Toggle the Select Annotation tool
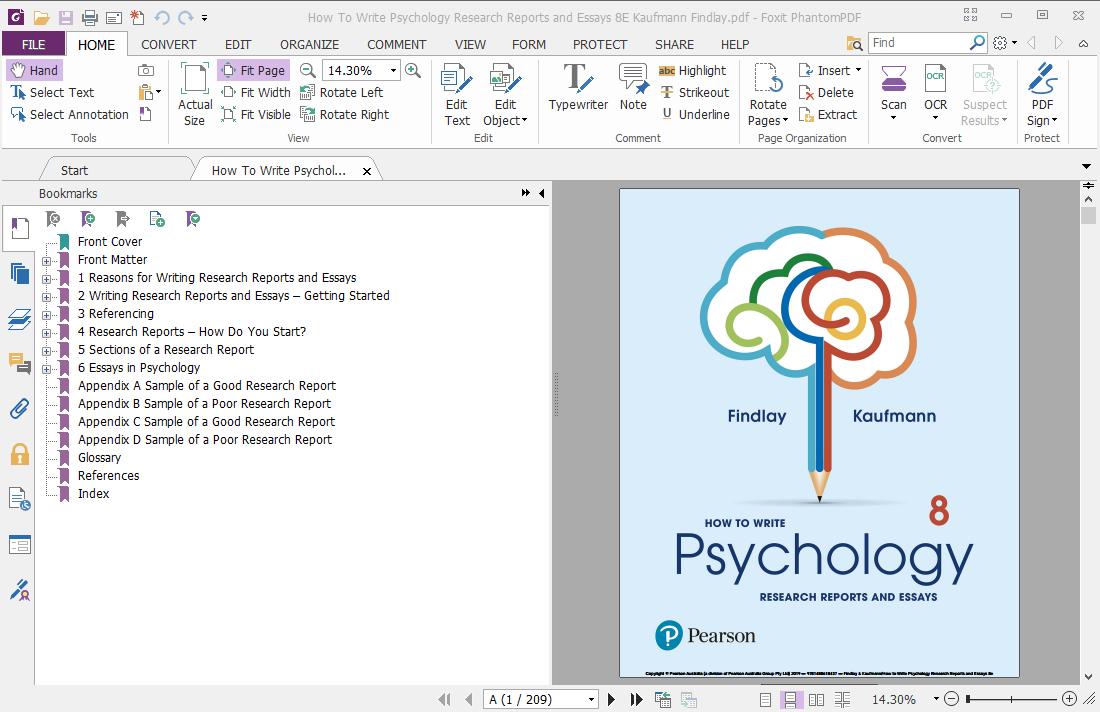This screenshot has height=712, width=1100. pyautogui.click(x=69, y=114)
